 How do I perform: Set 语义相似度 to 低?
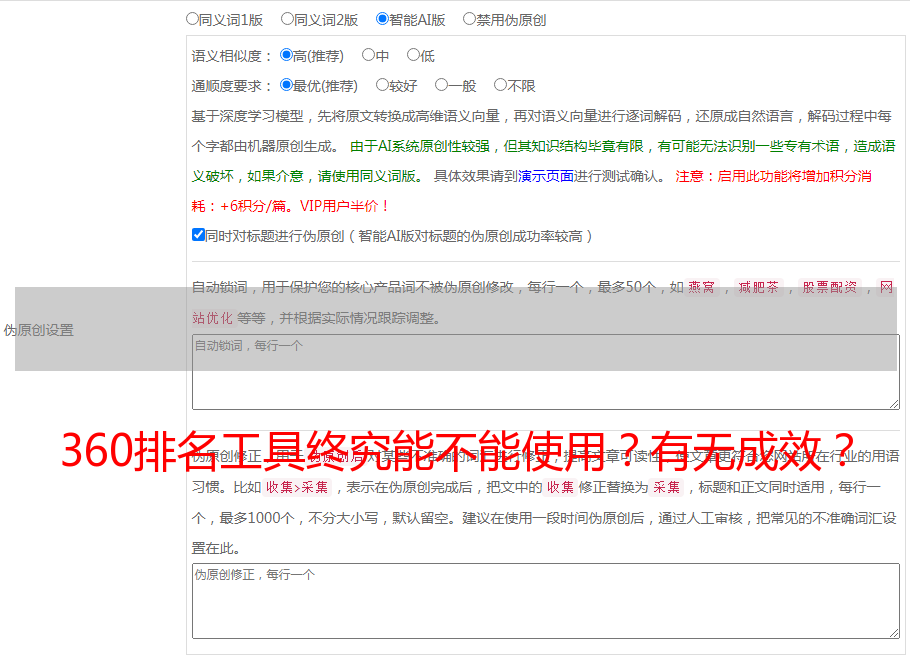tap(413, 55)
